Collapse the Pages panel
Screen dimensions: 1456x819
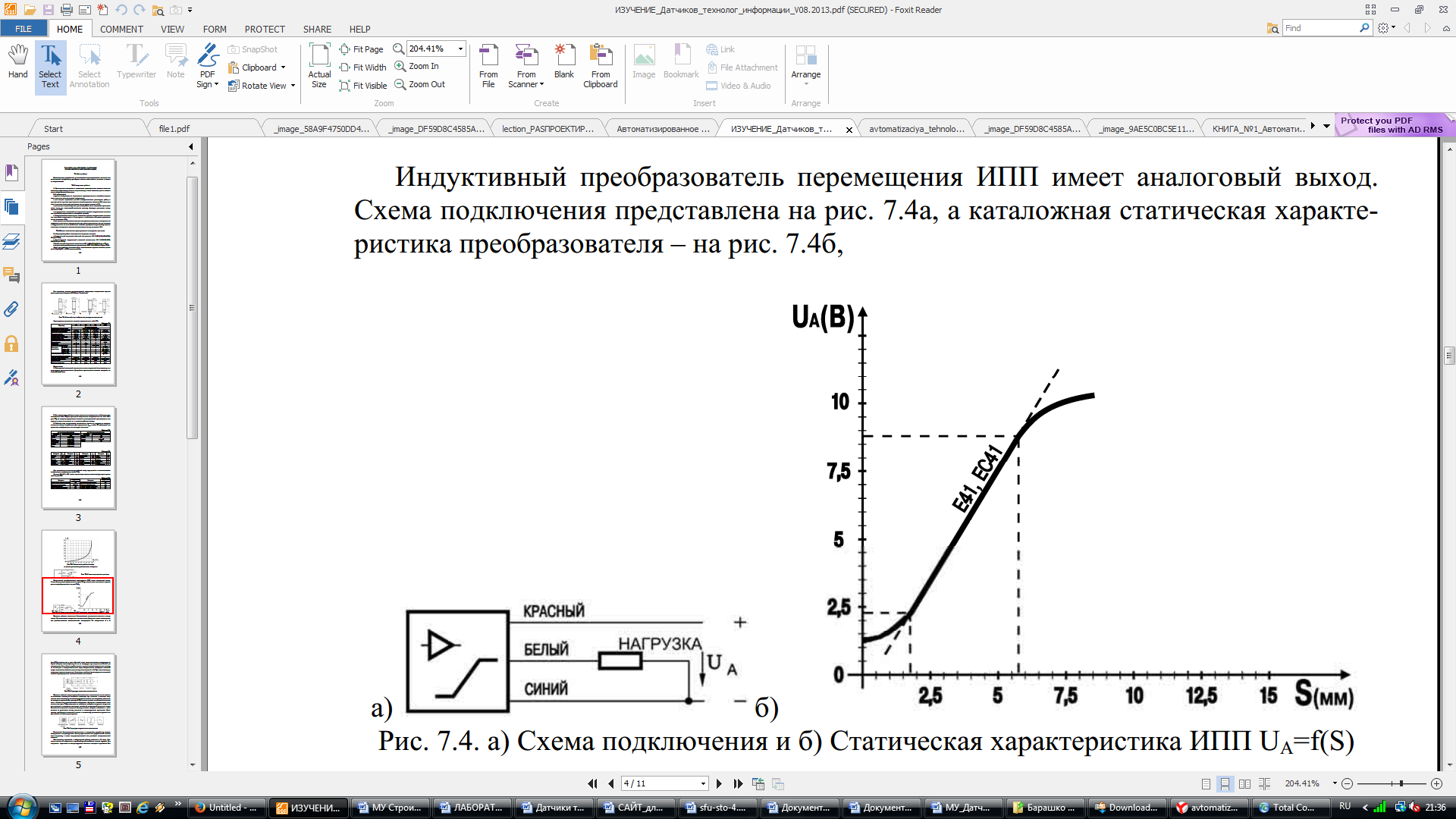coord(191,146)
